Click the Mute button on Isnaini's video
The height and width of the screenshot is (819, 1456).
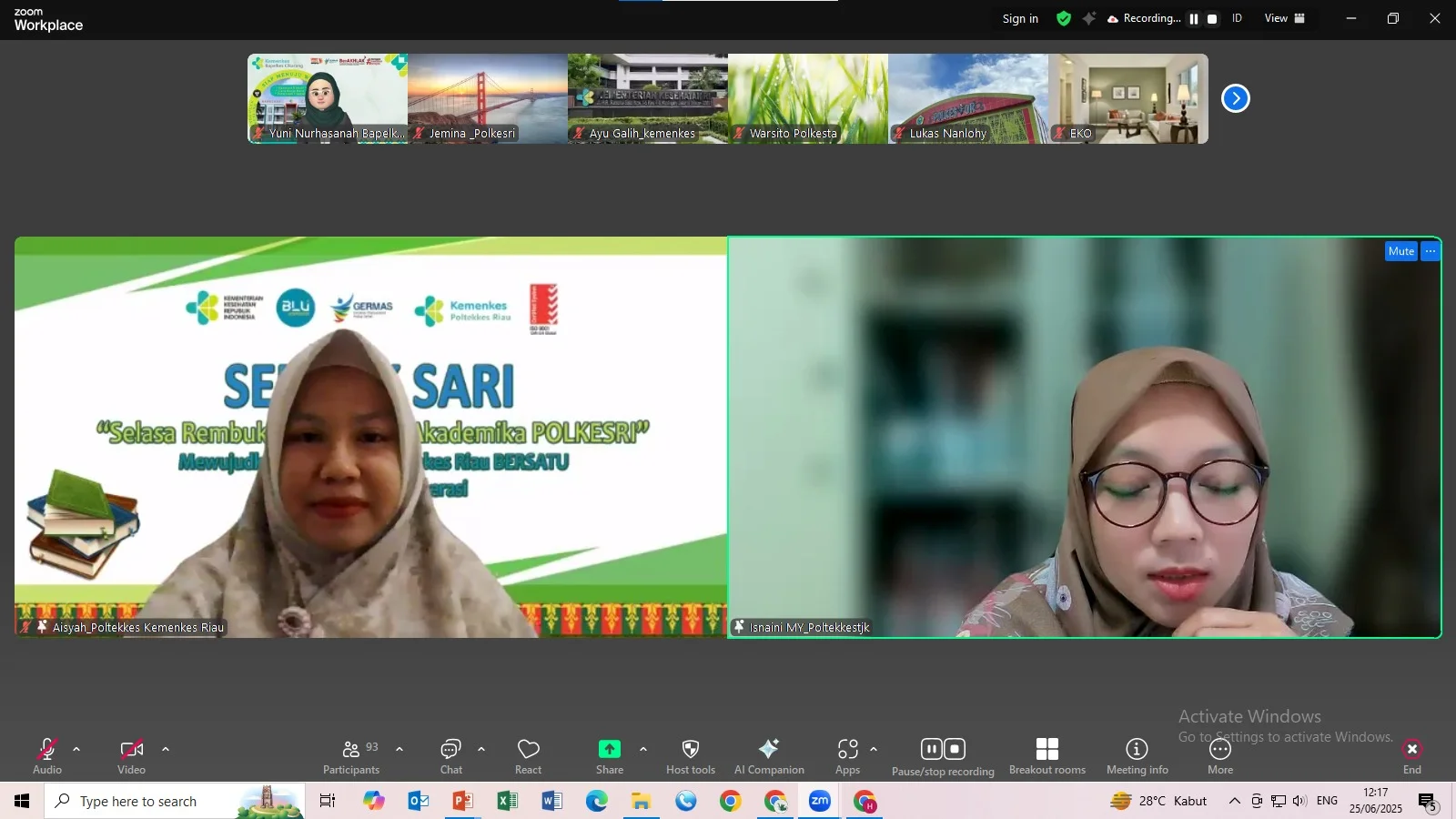coord(1400,251)
